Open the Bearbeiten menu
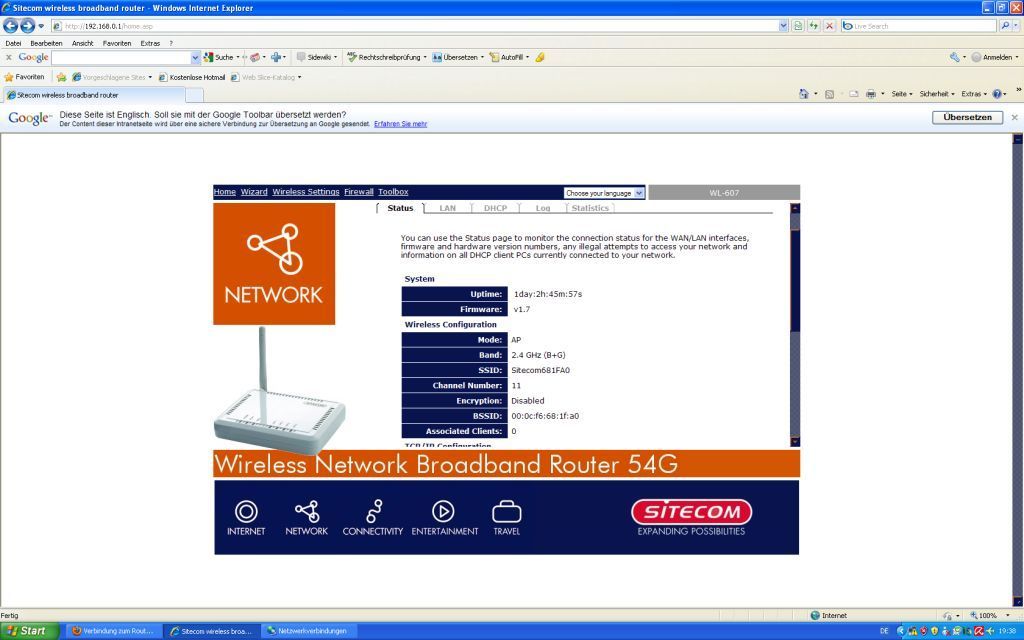Image resolution: width=1024 pixels, height=640 pixels. (46, 43)
